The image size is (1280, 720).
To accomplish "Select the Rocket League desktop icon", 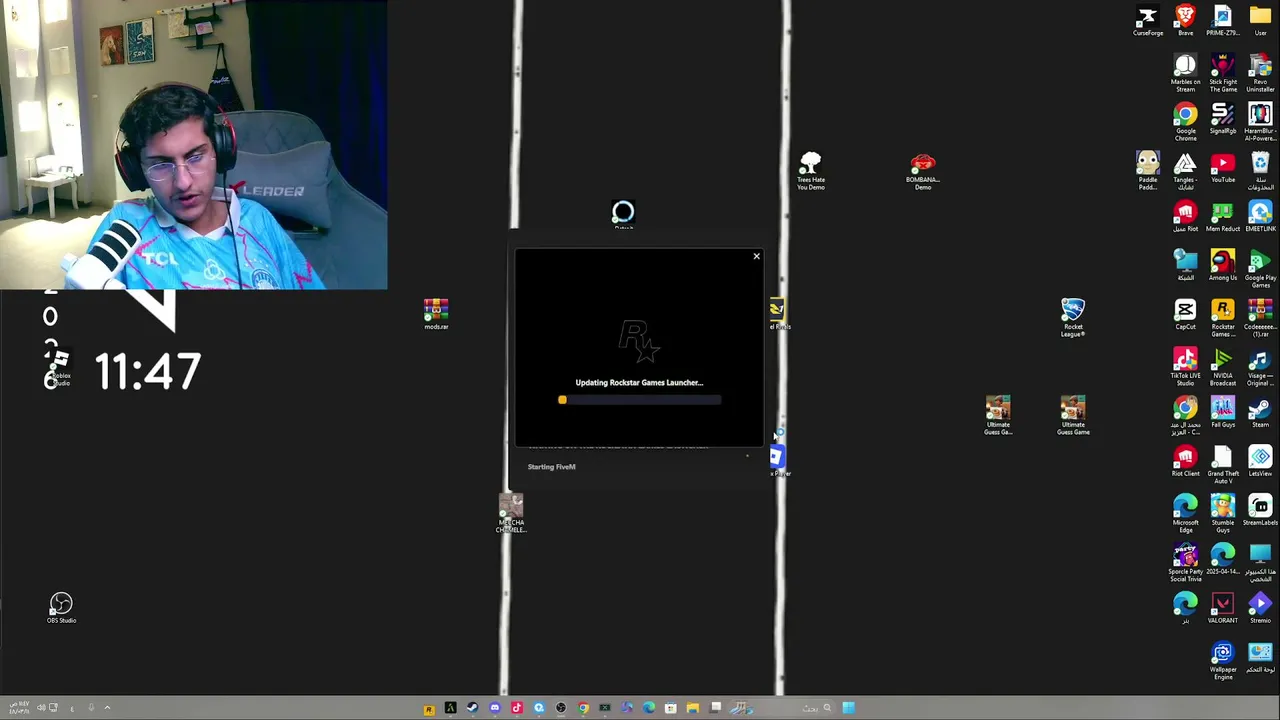I will click(x=1073, y=318).
